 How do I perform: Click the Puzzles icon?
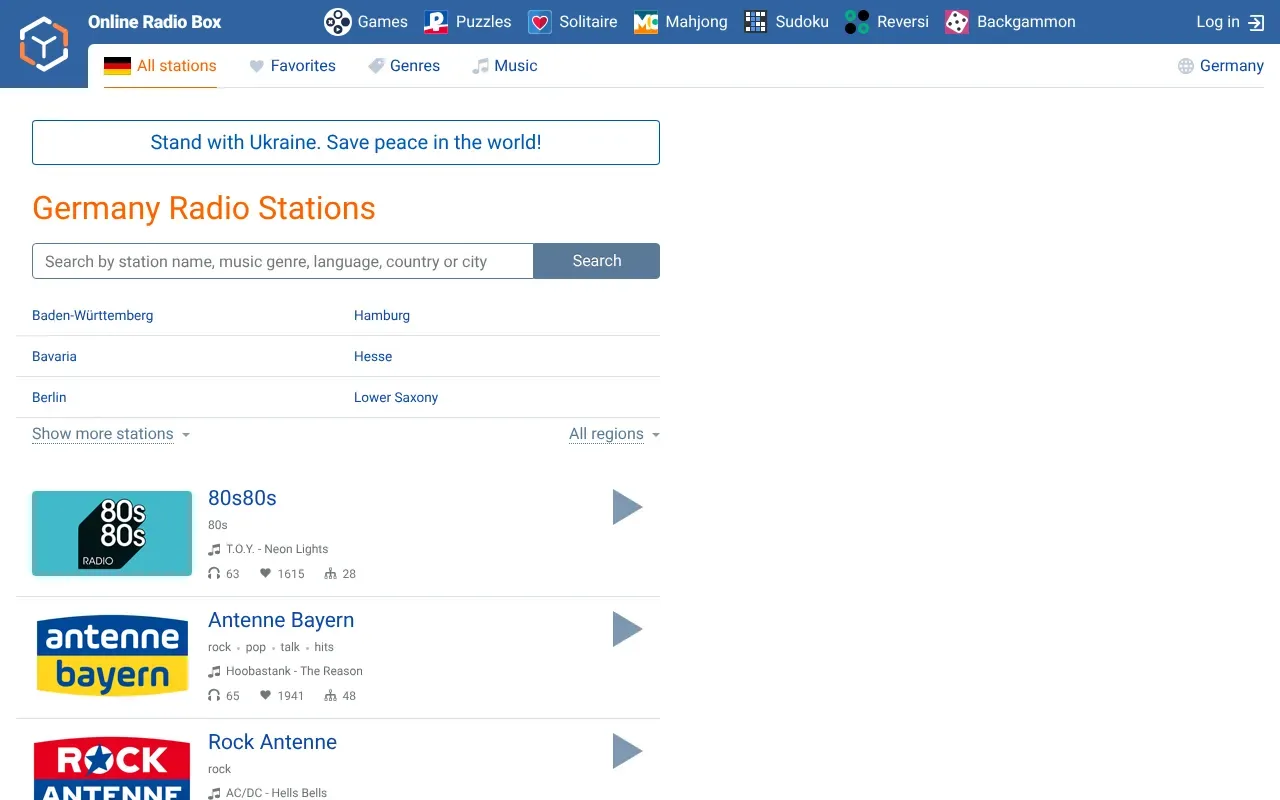[432, 21]
